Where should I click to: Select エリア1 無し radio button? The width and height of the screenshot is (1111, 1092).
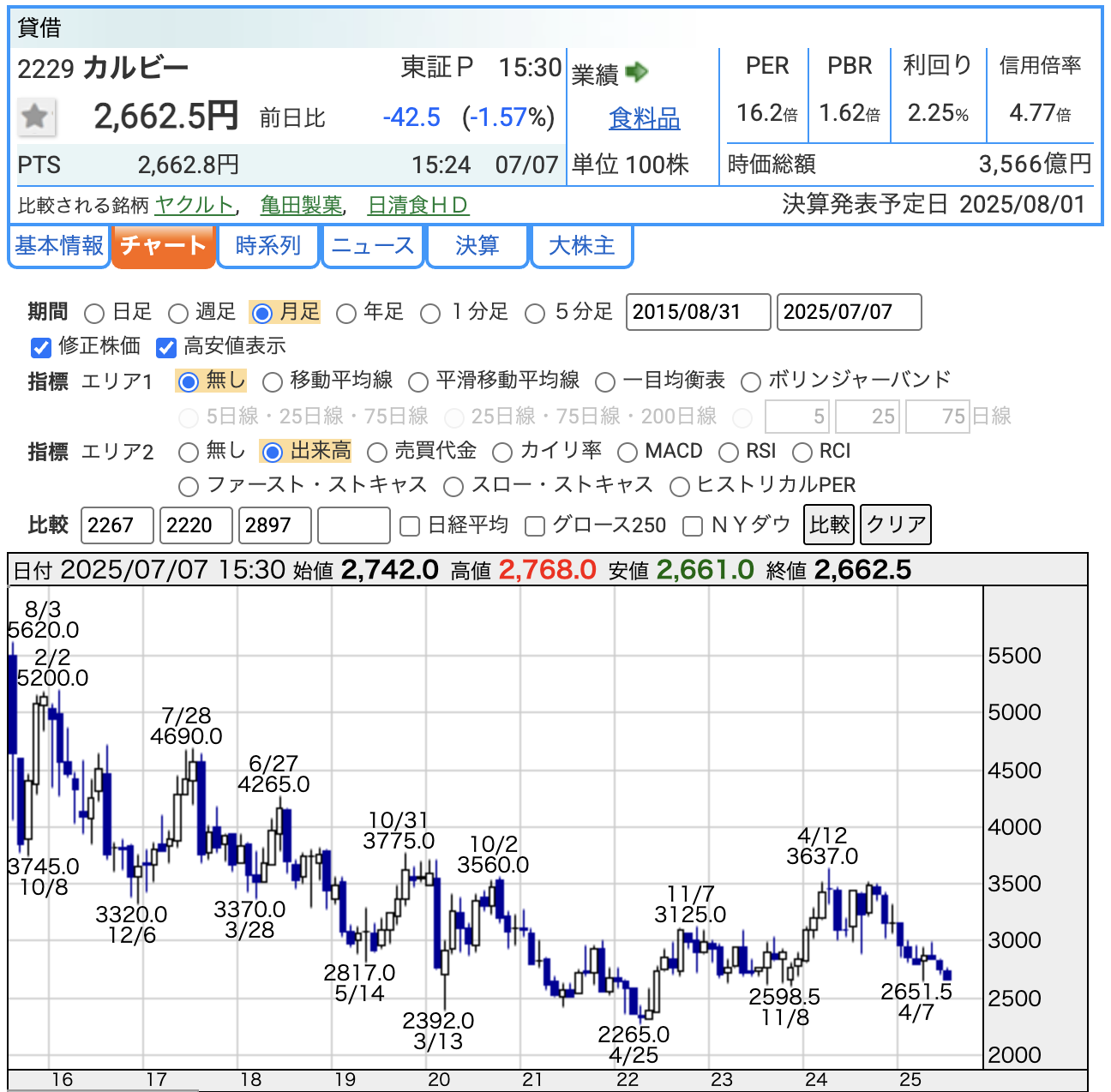pos(189,381)
